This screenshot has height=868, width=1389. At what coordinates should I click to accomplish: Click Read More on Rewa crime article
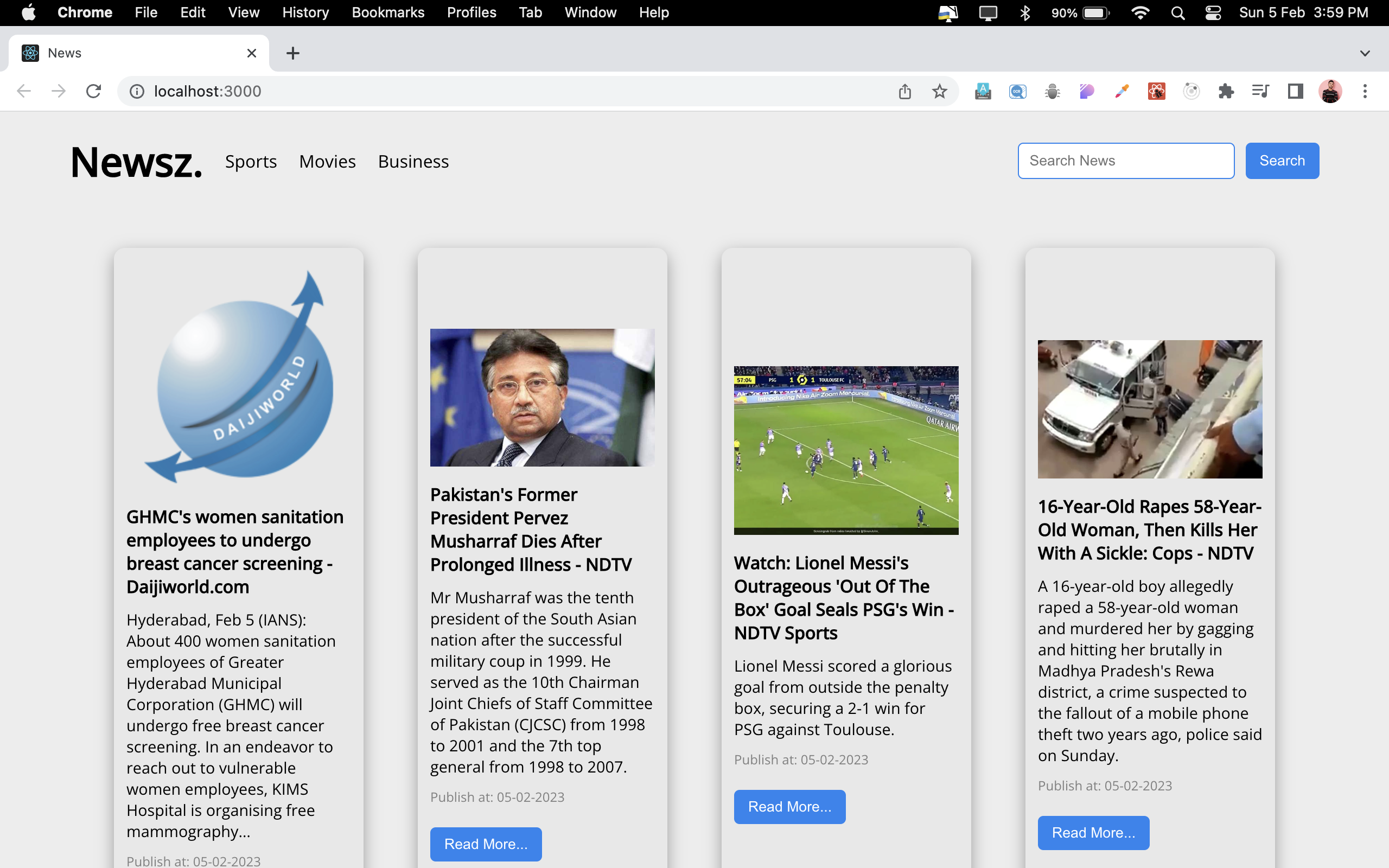click(x=1093, y=832)
